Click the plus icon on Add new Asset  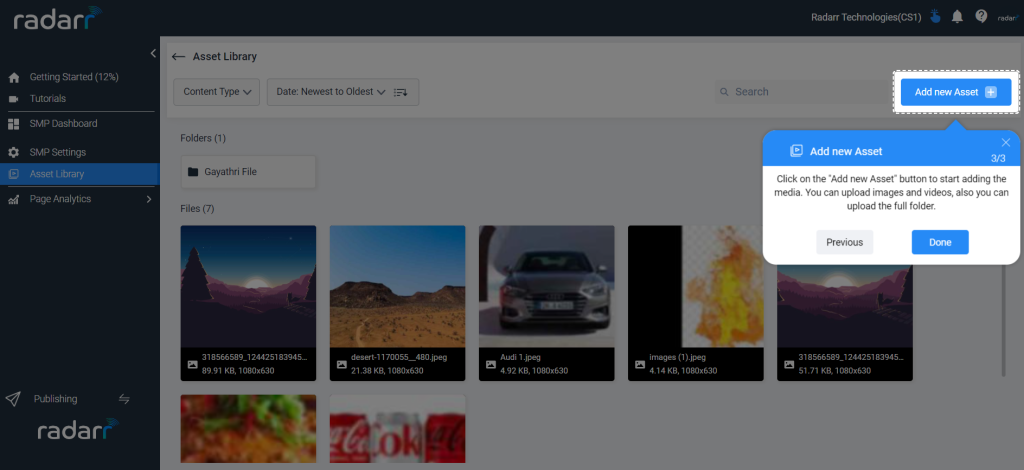pyautogui.click(x=991, y=93)
